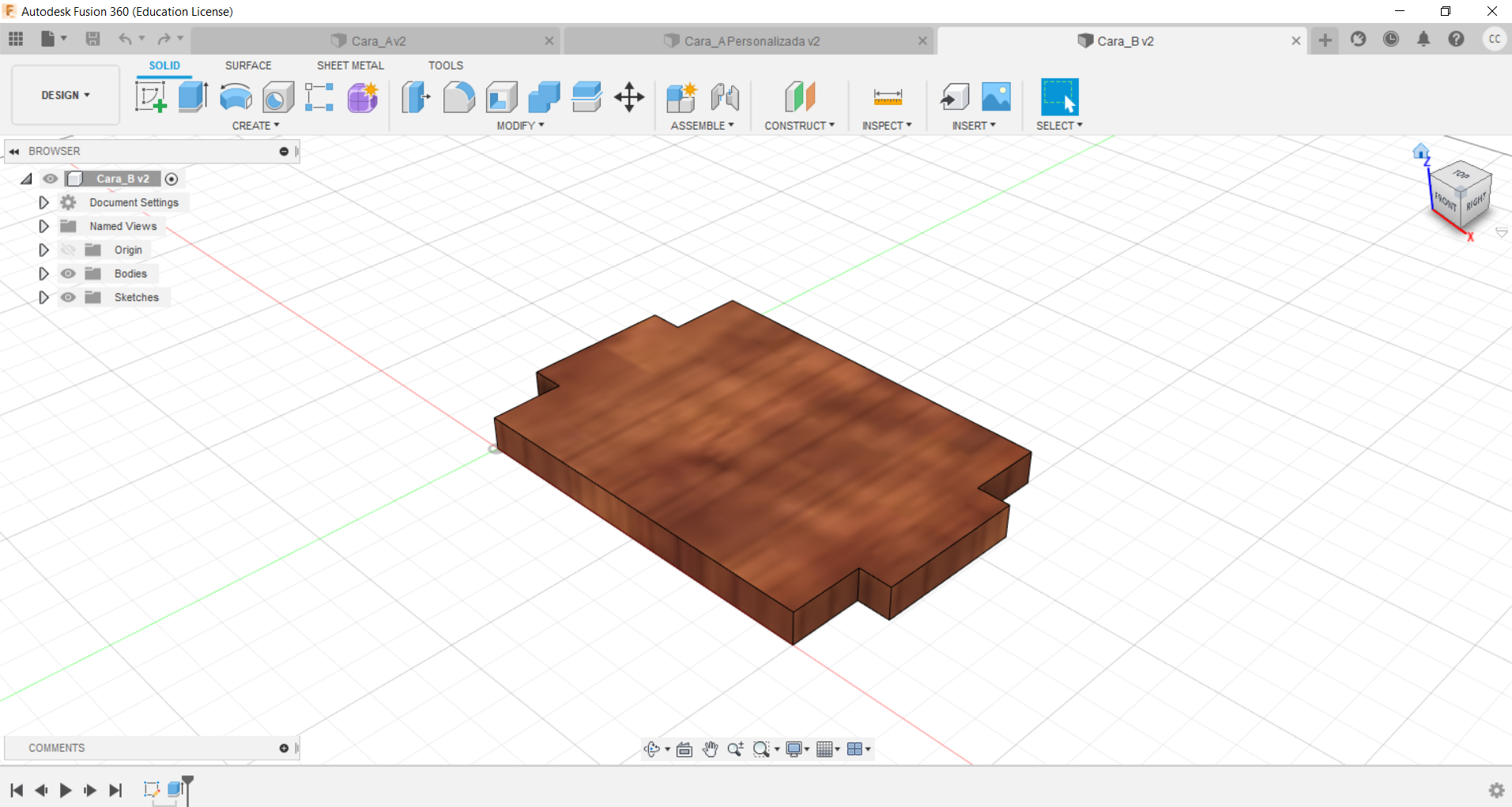Viewport: 1512px width, 807px height.
Task: Hide the Bodies folder visibility eye
Action: click(x=69, y=273)
